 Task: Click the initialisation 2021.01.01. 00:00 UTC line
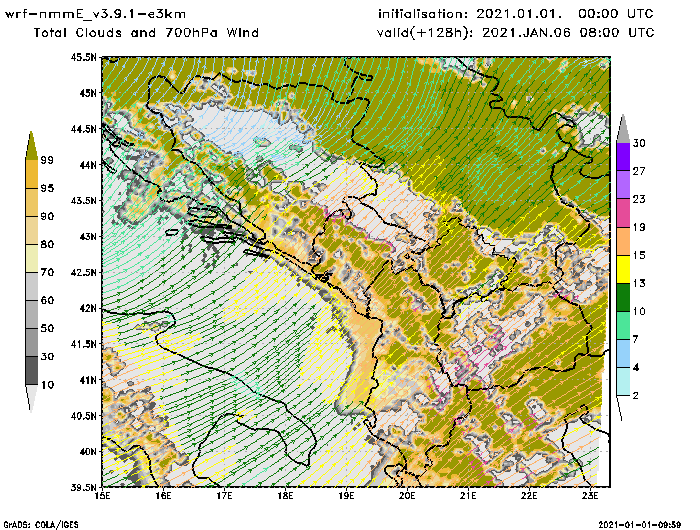pos(516,14)
